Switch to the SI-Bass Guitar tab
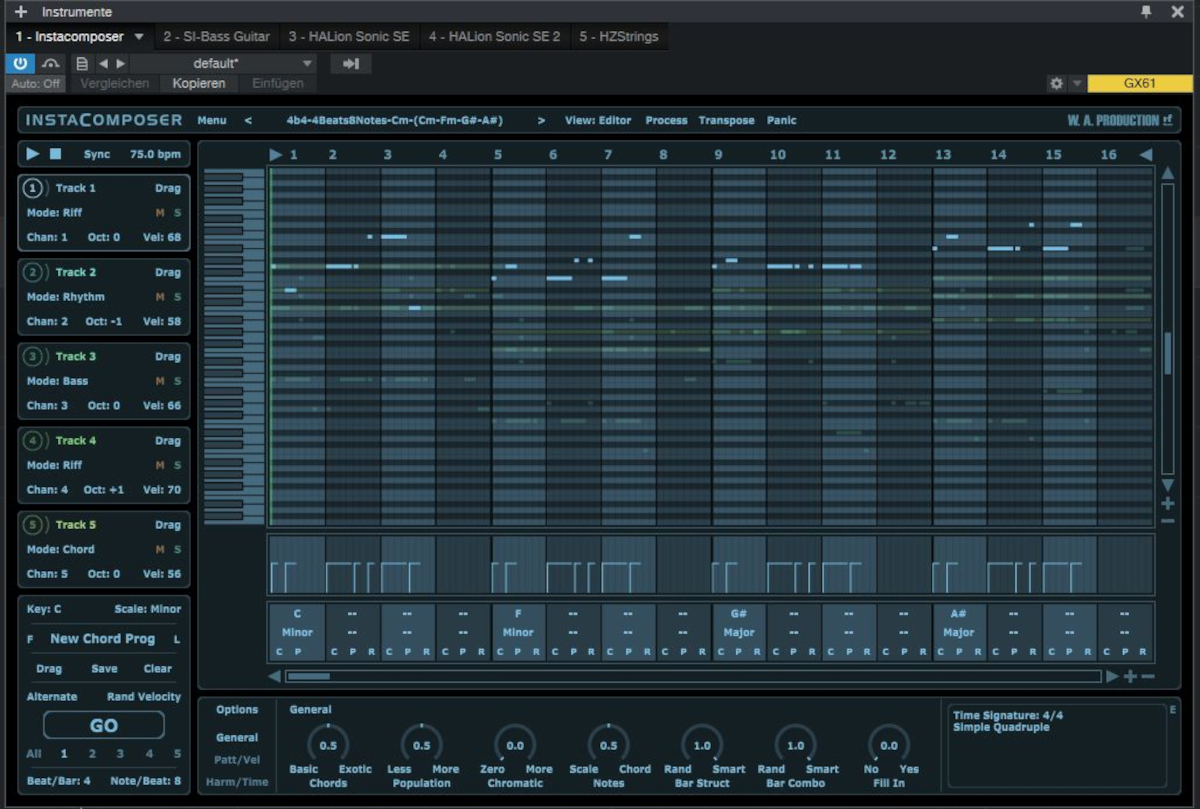The height and width of the screenshot is (809, 1200). point(216,37)
